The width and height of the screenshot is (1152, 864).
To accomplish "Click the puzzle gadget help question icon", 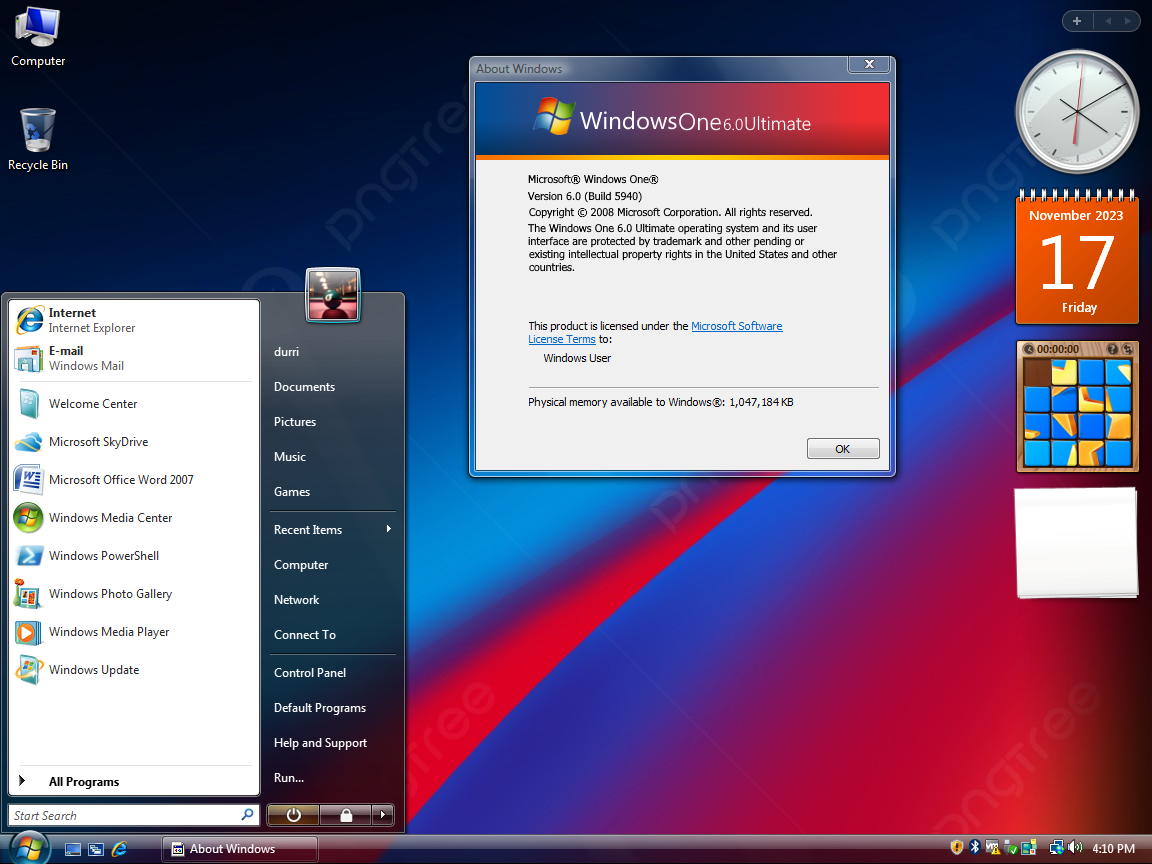I will (1112, 349).
